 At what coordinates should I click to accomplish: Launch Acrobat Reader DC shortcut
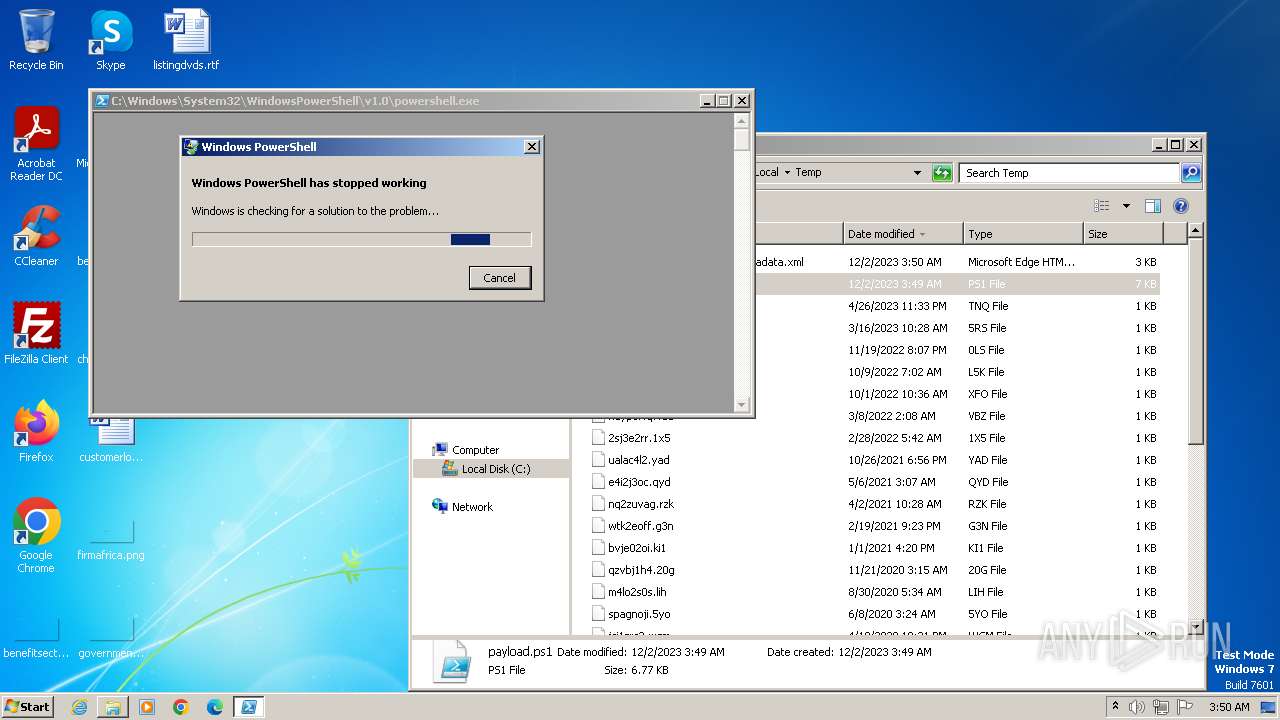36,145
